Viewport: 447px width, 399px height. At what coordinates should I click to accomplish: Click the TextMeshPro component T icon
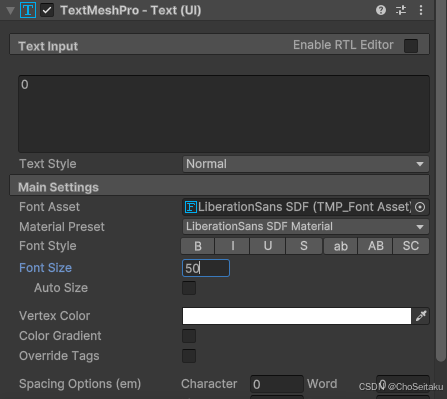pos(28,10)
